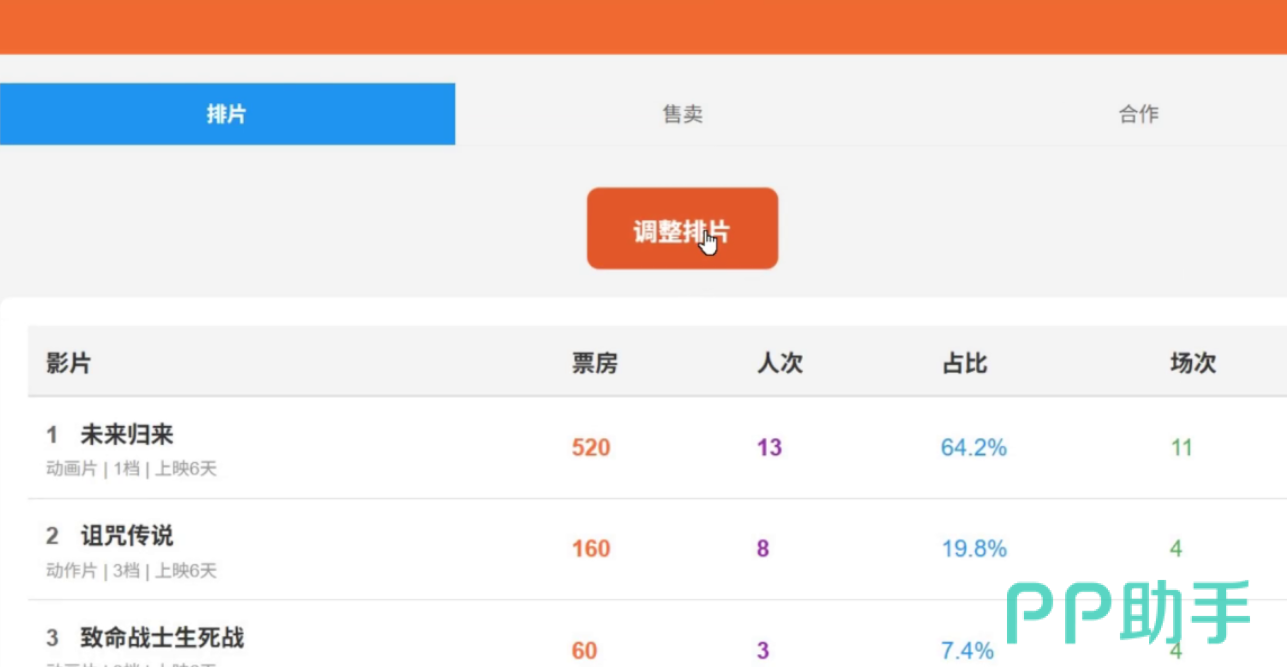
Task: Click the PP助手 watermark logo
Action: tap(1128, 612)
